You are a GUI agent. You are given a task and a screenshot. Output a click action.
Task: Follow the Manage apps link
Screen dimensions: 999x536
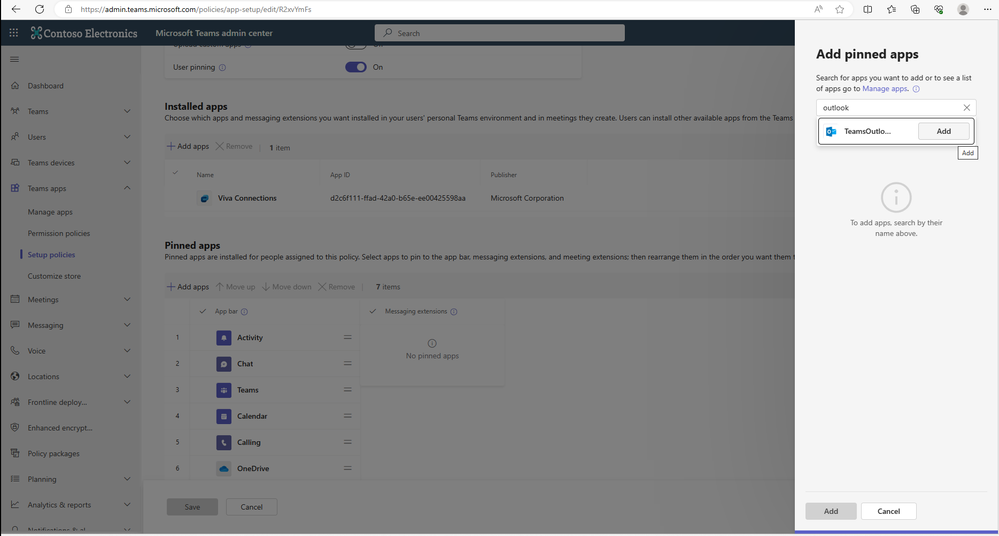click(x=884, y=89)
